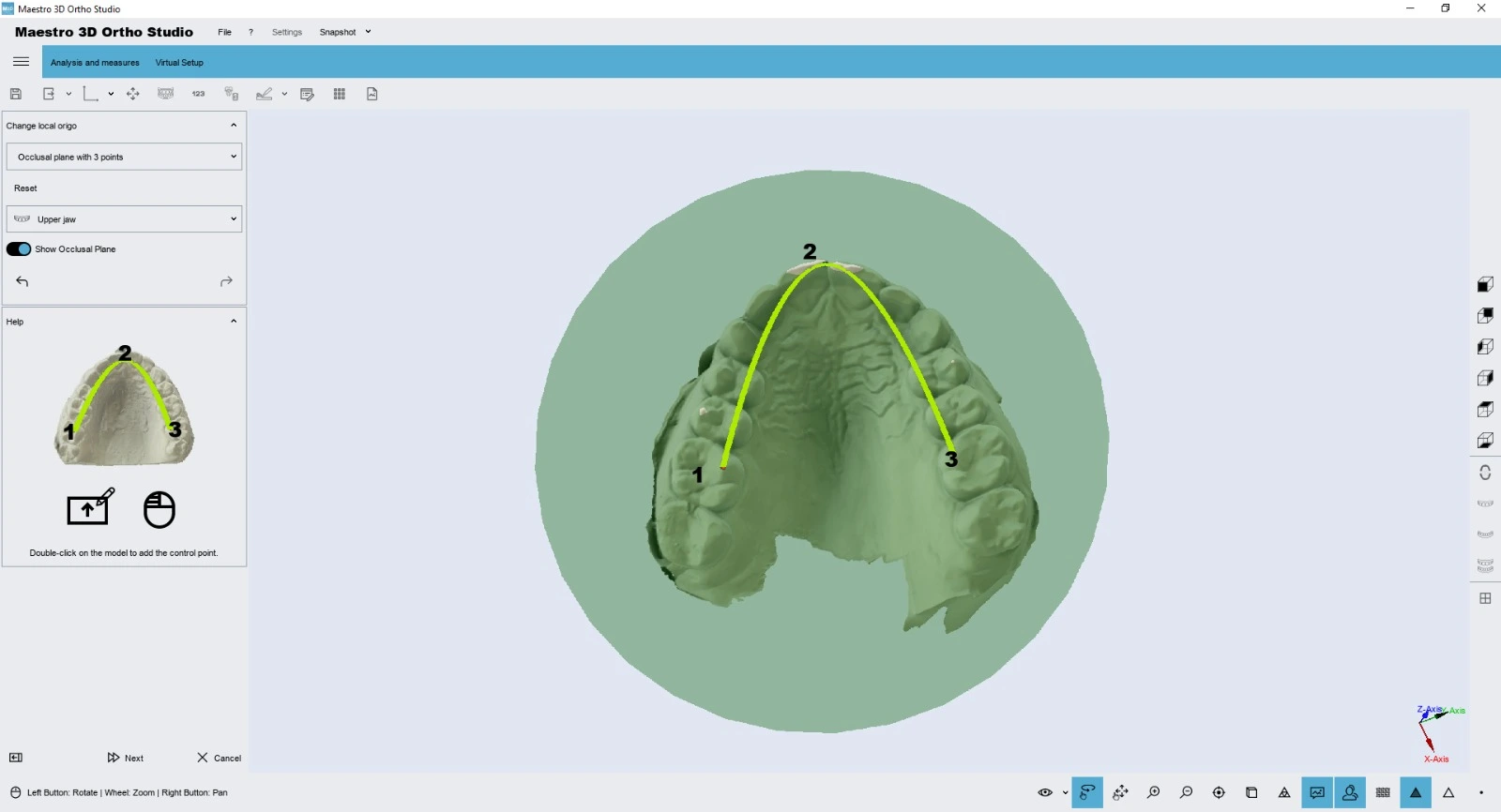Click the Cancel button
1501x812 pixels.
(x=220, y=758)
